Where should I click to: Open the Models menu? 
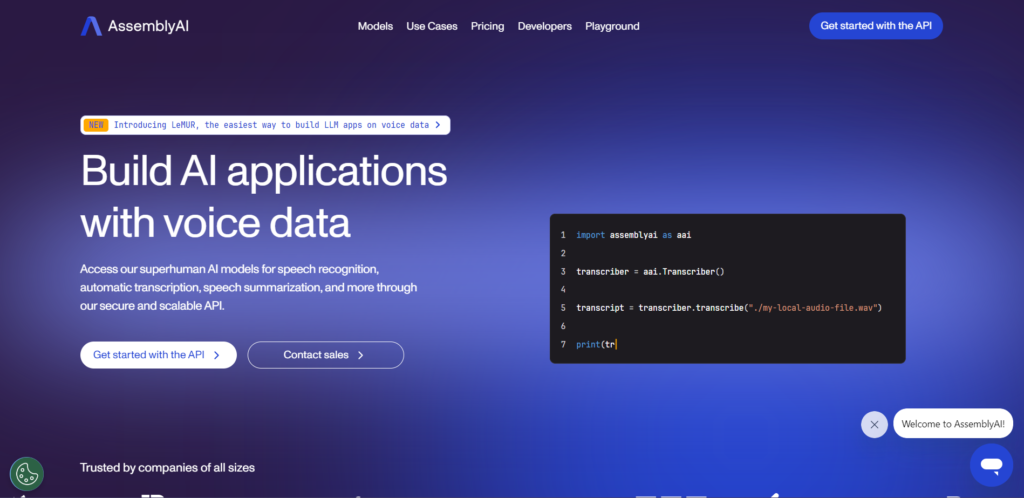click(x=375, y=26)
